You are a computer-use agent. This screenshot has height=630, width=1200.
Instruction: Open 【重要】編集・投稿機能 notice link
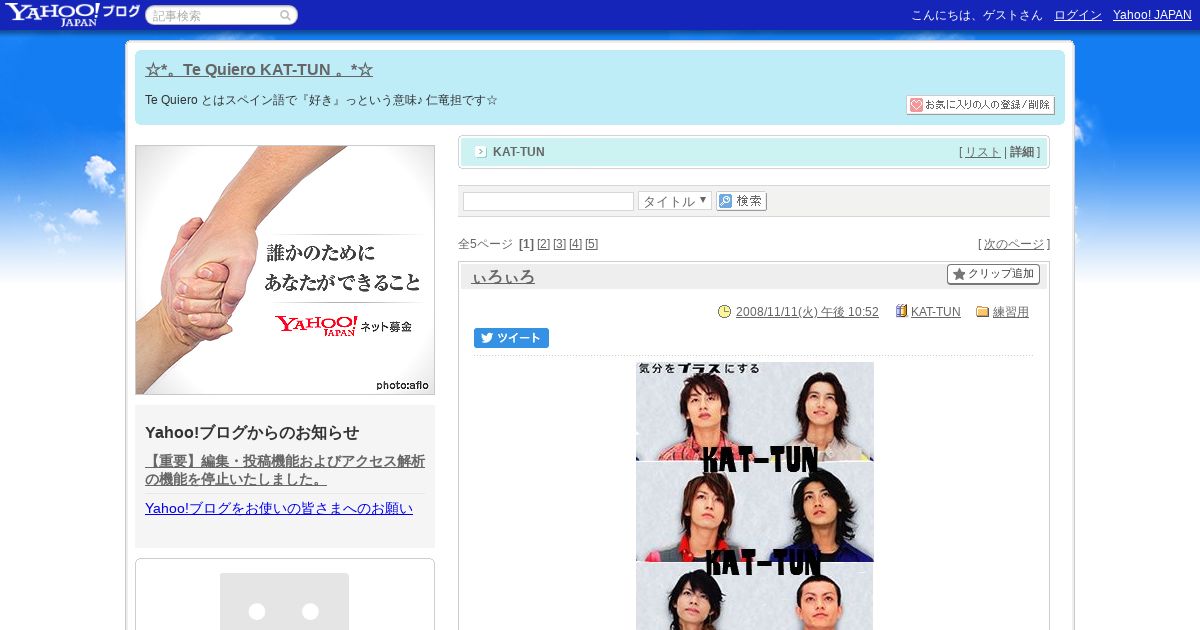tap(285, 470)
